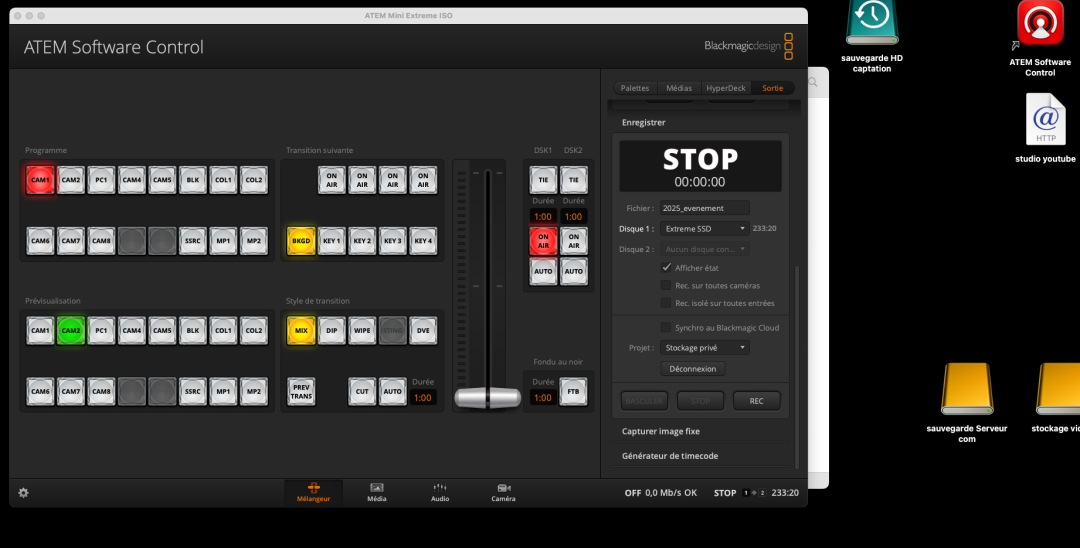The width and height of the screenshot is (1080, 548).
Task: Select MP1 on Programme bus
Action: [223, 241]
